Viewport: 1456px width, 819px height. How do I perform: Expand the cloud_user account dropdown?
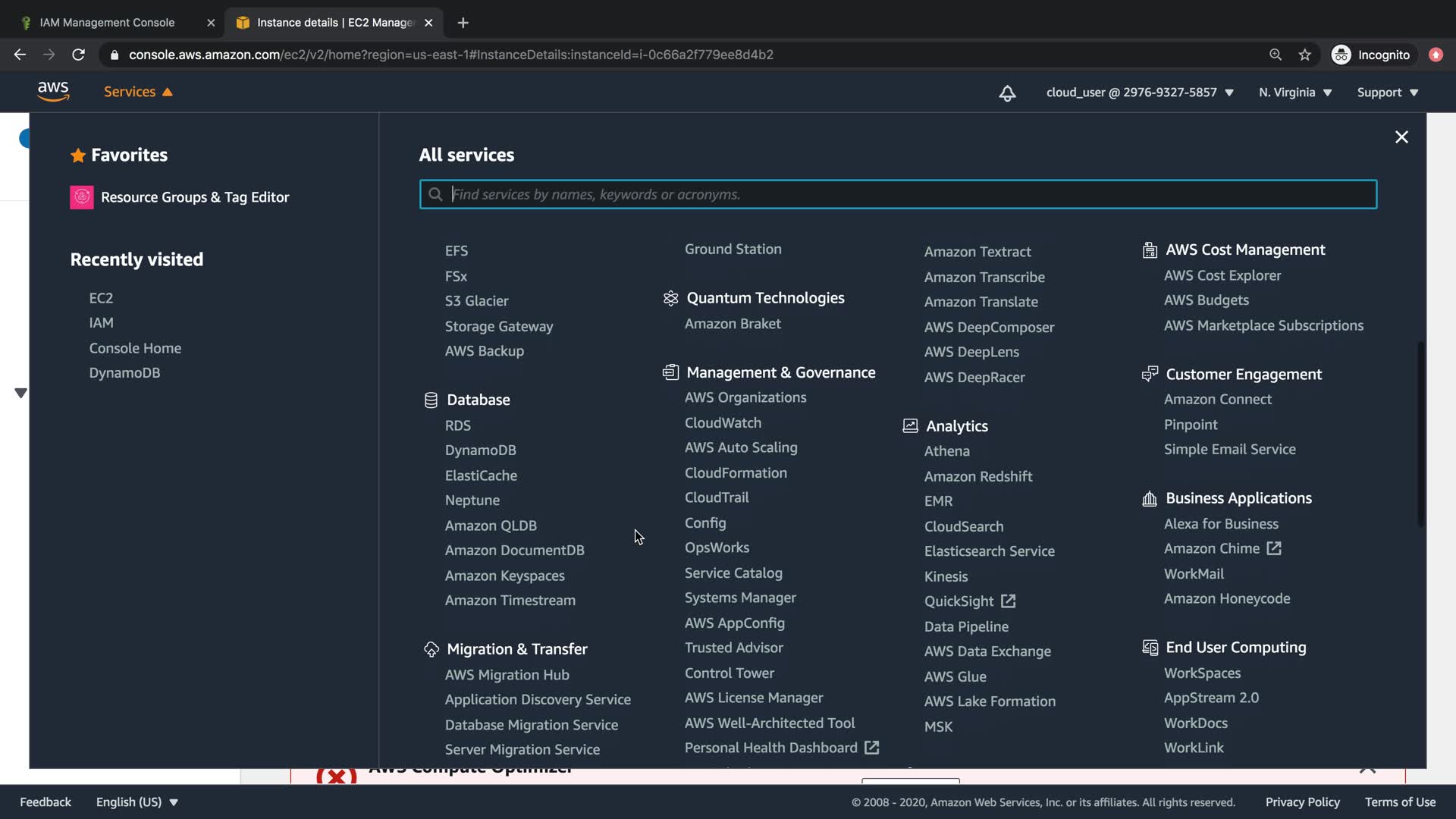(1140, 93)
